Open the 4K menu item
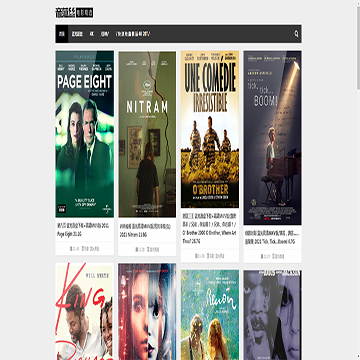The height and width of the screenshot is (360, 360). [92, 34]
